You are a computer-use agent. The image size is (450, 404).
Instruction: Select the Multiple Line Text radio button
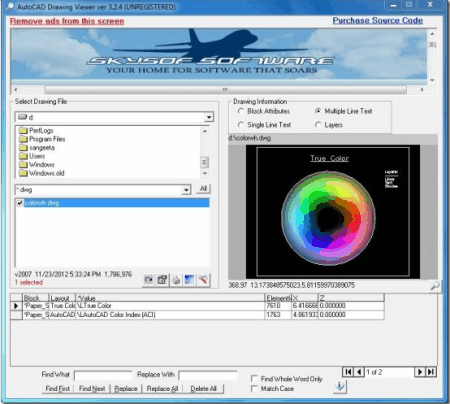[318, 111]
